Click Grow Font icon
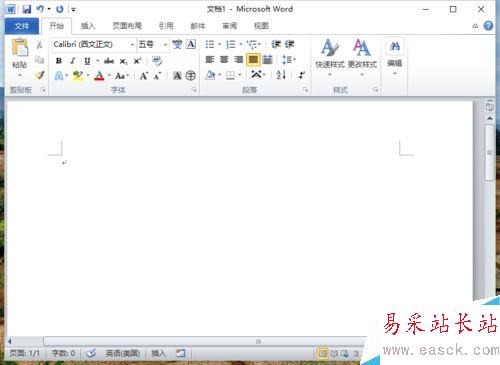 (x=144, y=76)
